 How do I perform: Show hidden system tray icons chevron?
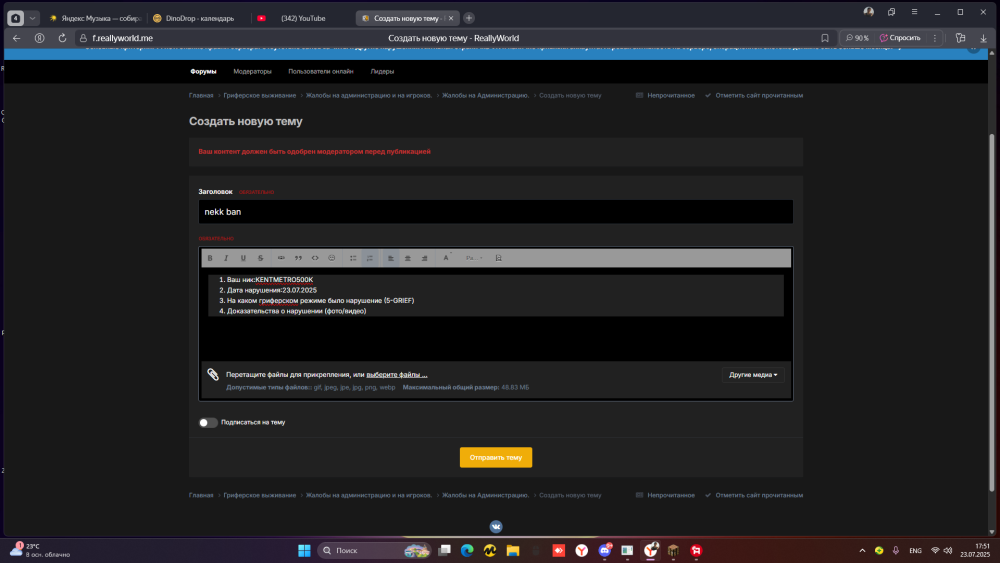(862, 550)
